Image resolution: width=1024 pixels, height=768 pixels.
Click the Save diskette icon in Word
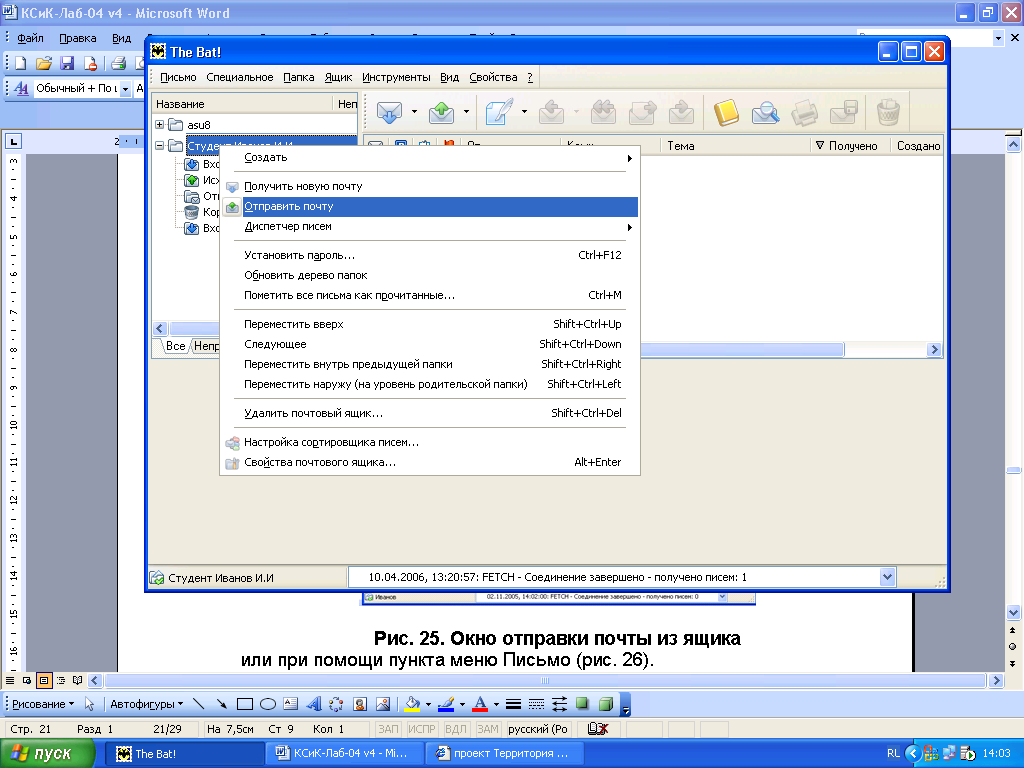67,63
